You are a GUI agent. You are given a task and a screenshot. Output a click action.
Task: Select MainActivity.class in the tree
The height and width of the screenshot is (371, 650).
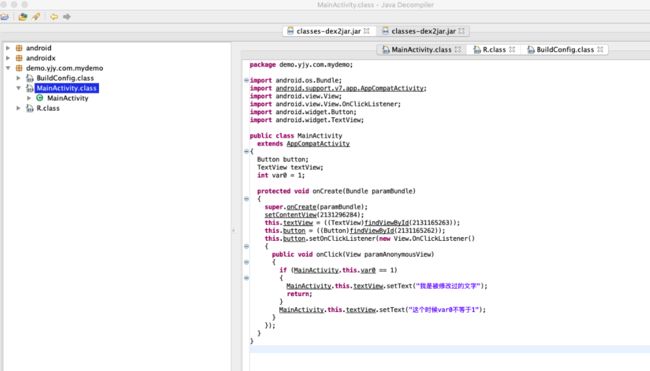(x=66, y=88)
